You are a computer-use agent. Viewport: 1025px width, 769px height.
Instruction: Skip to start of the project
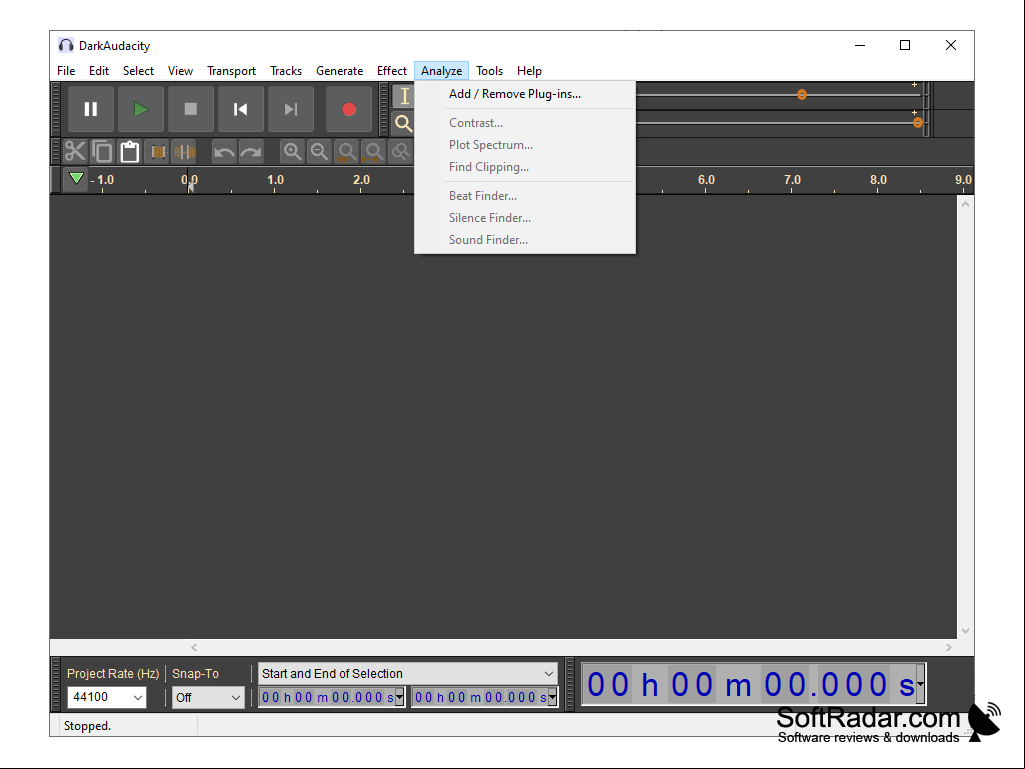pyautogui.click(x=241, y=109)
